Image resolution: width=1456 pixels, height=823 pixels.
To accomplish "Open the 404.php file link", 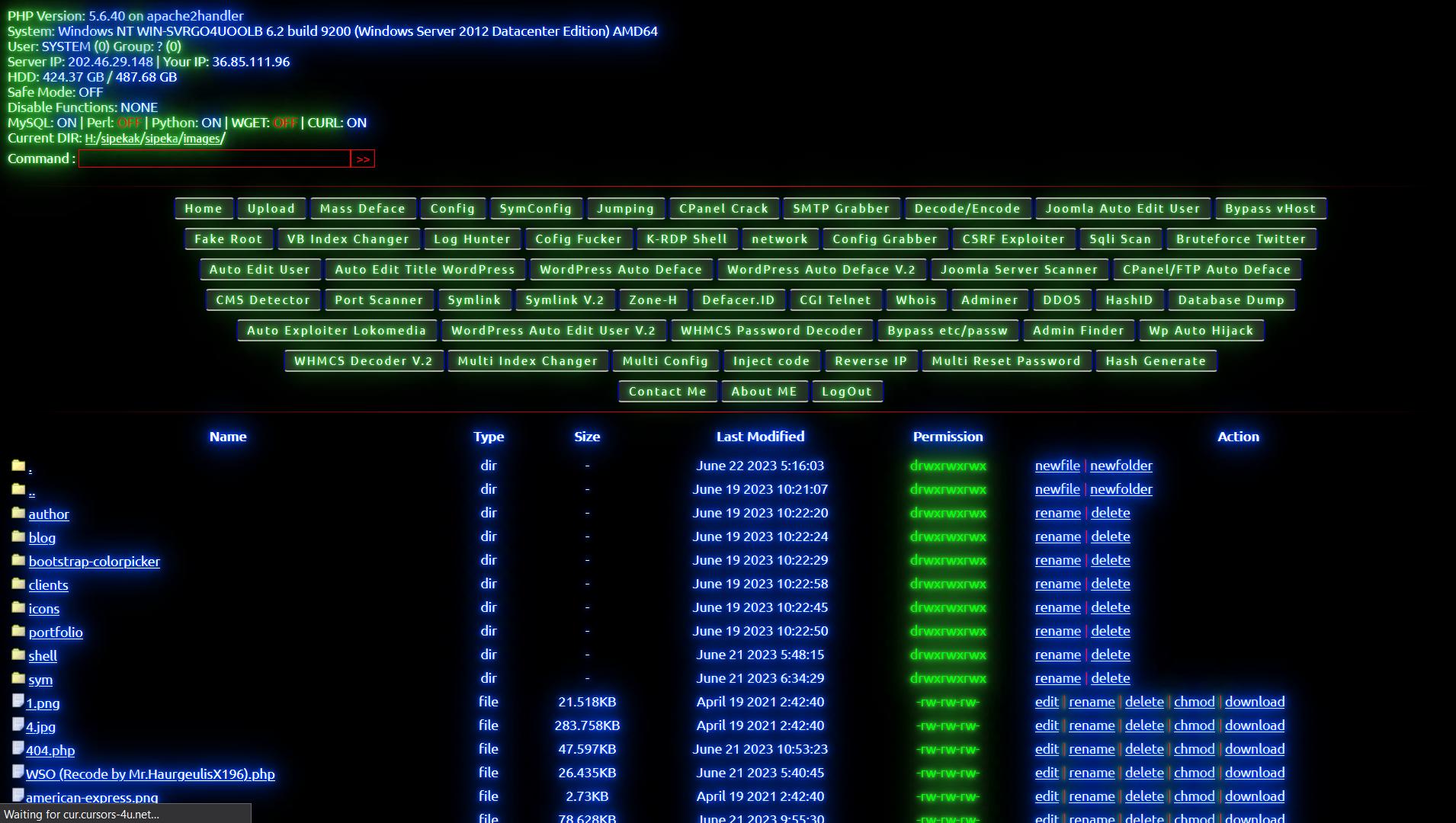I will pyautogui.click(x=50, y=751).
